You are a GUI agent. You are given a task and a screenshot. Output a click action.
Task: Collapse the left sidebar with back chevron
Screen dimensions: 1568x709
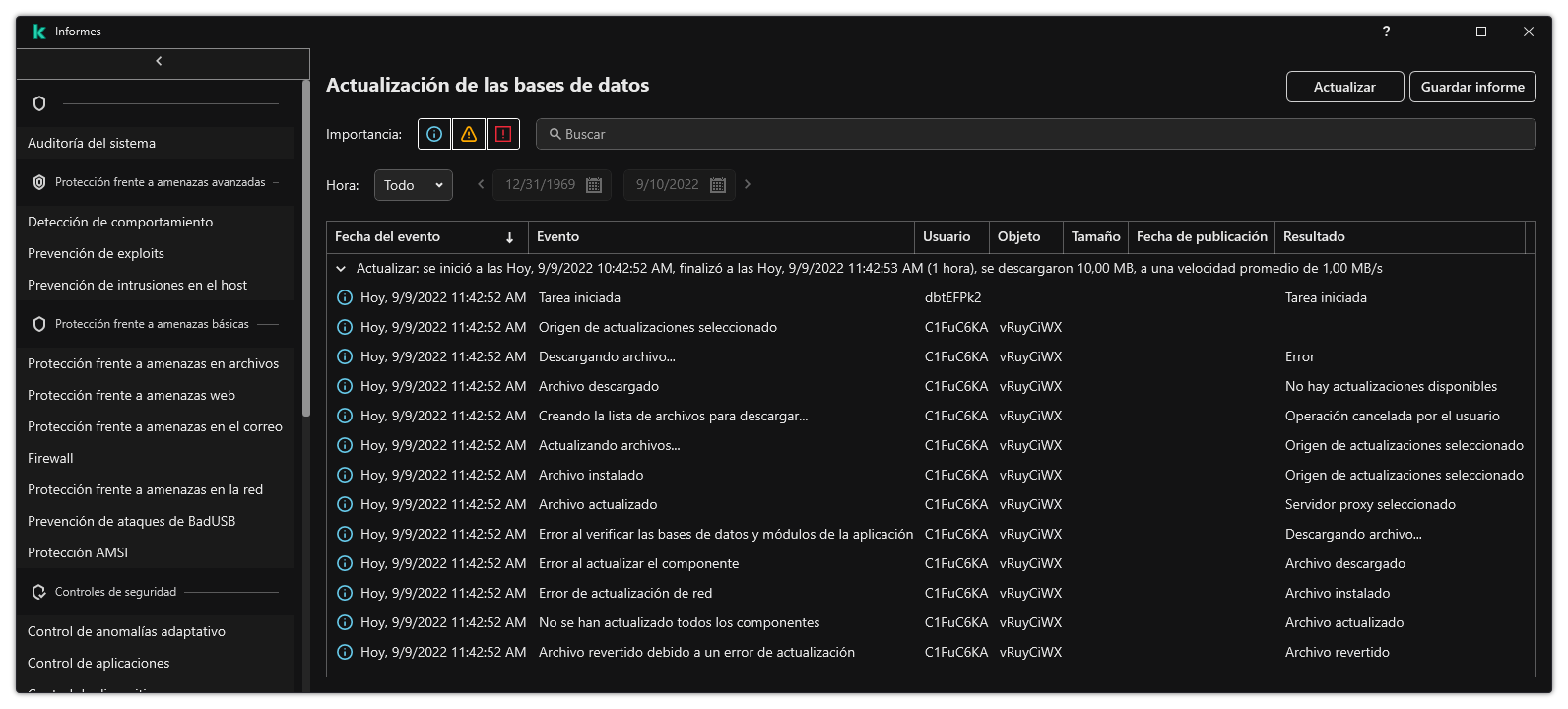(x=159, y=61)
